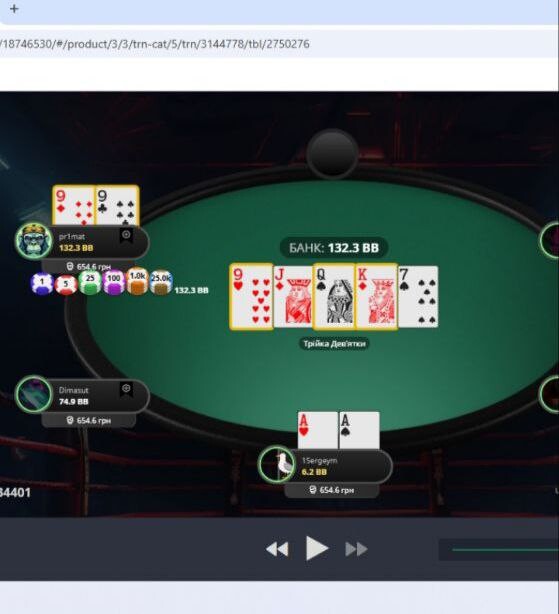The width and height of the screenshot is (559, 614).
Task: Open new browser tab with plus icon
Action: point(14,9)
